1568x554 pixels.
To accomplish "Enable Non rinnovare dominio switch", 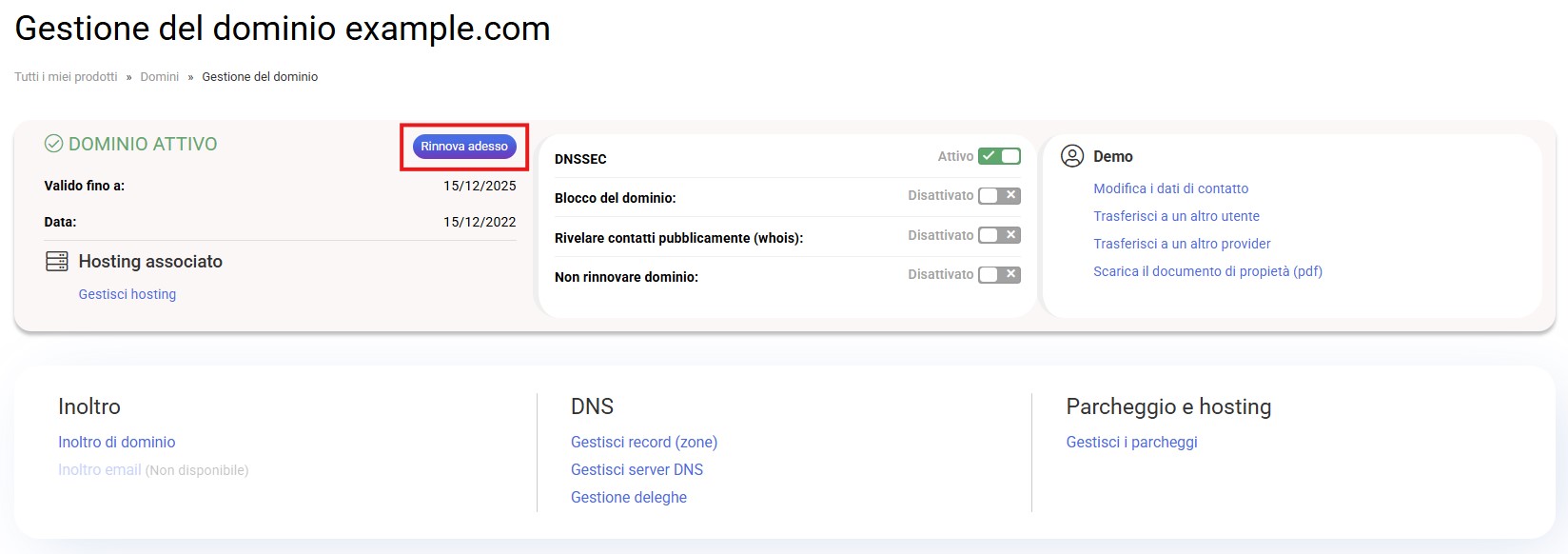I will [999, 274].
